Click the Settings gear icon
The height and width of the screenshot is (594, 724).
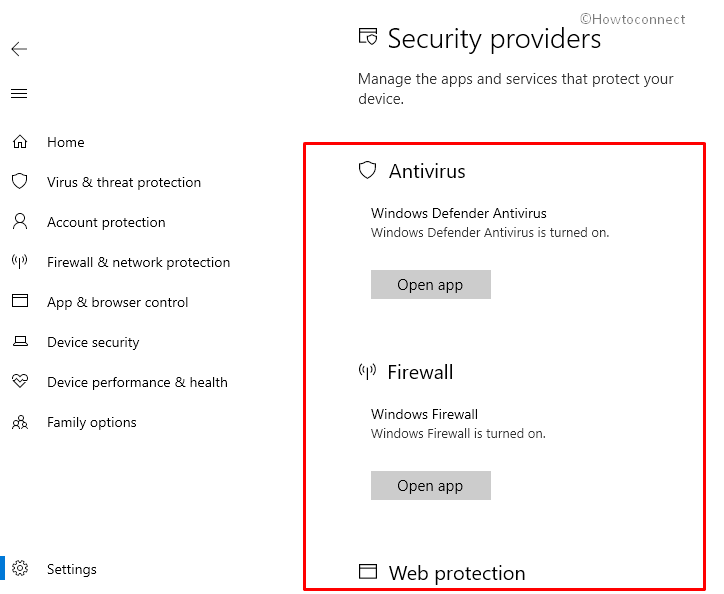tap(19, 569)
